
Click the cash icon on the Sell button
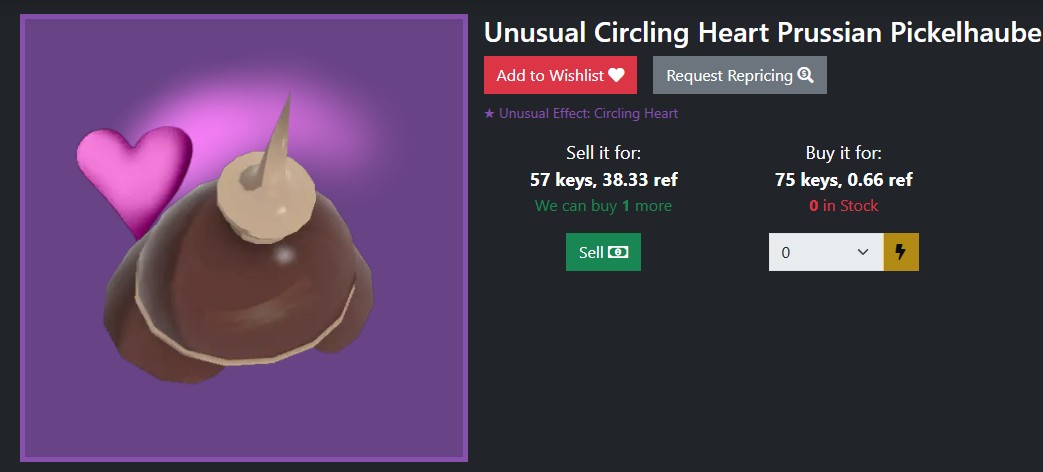[618, 253]
